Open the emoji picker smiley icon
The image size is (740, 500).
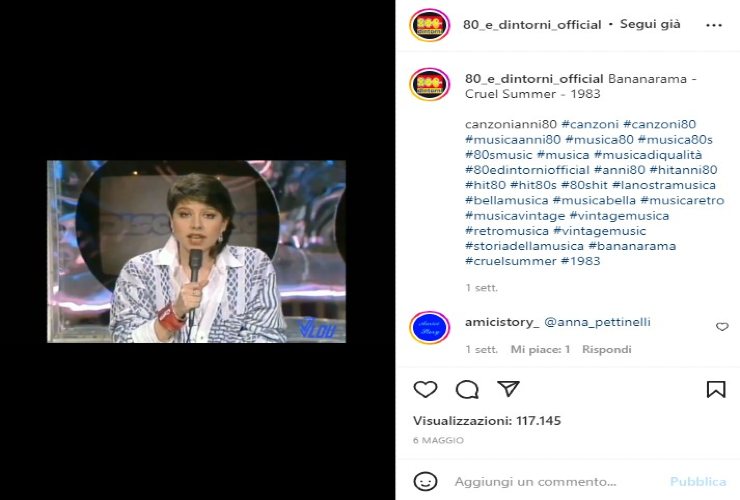(x=425, y=482)
